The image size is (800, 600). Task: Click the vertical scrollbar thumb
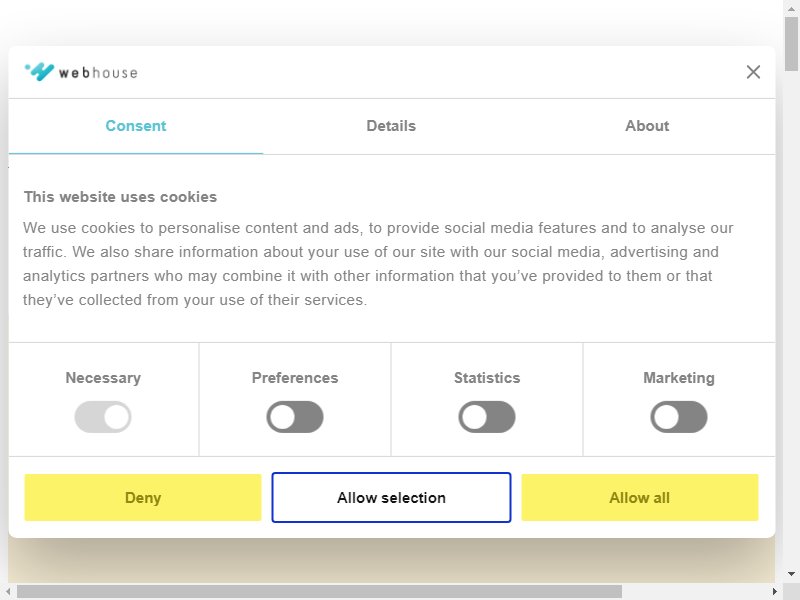point(791,44)
